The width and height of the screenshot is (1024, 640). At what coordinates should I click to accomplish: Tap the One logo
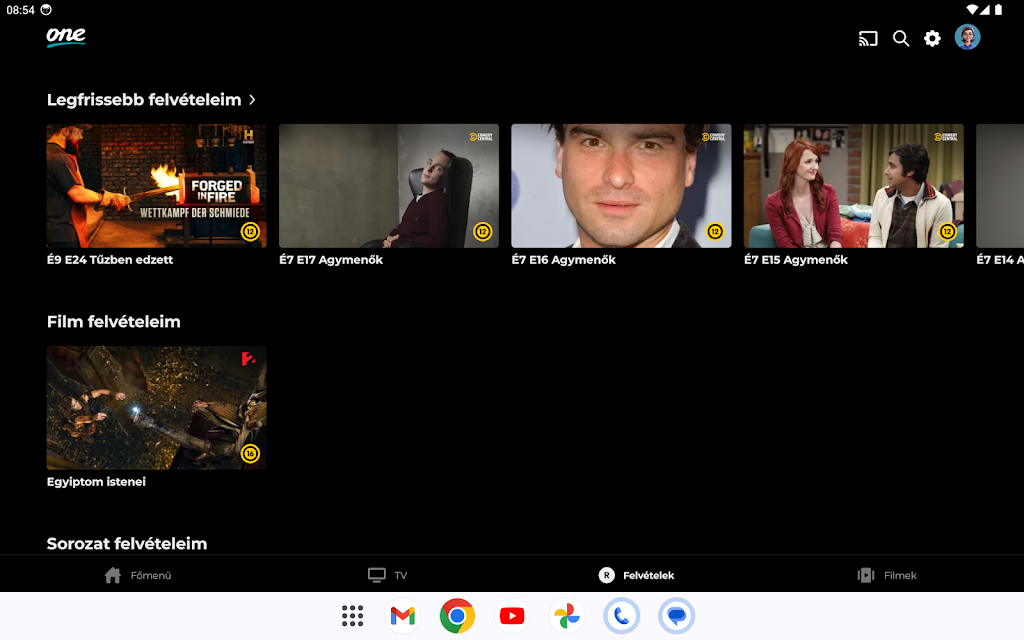pyautogui.click(x=66, y=37)
